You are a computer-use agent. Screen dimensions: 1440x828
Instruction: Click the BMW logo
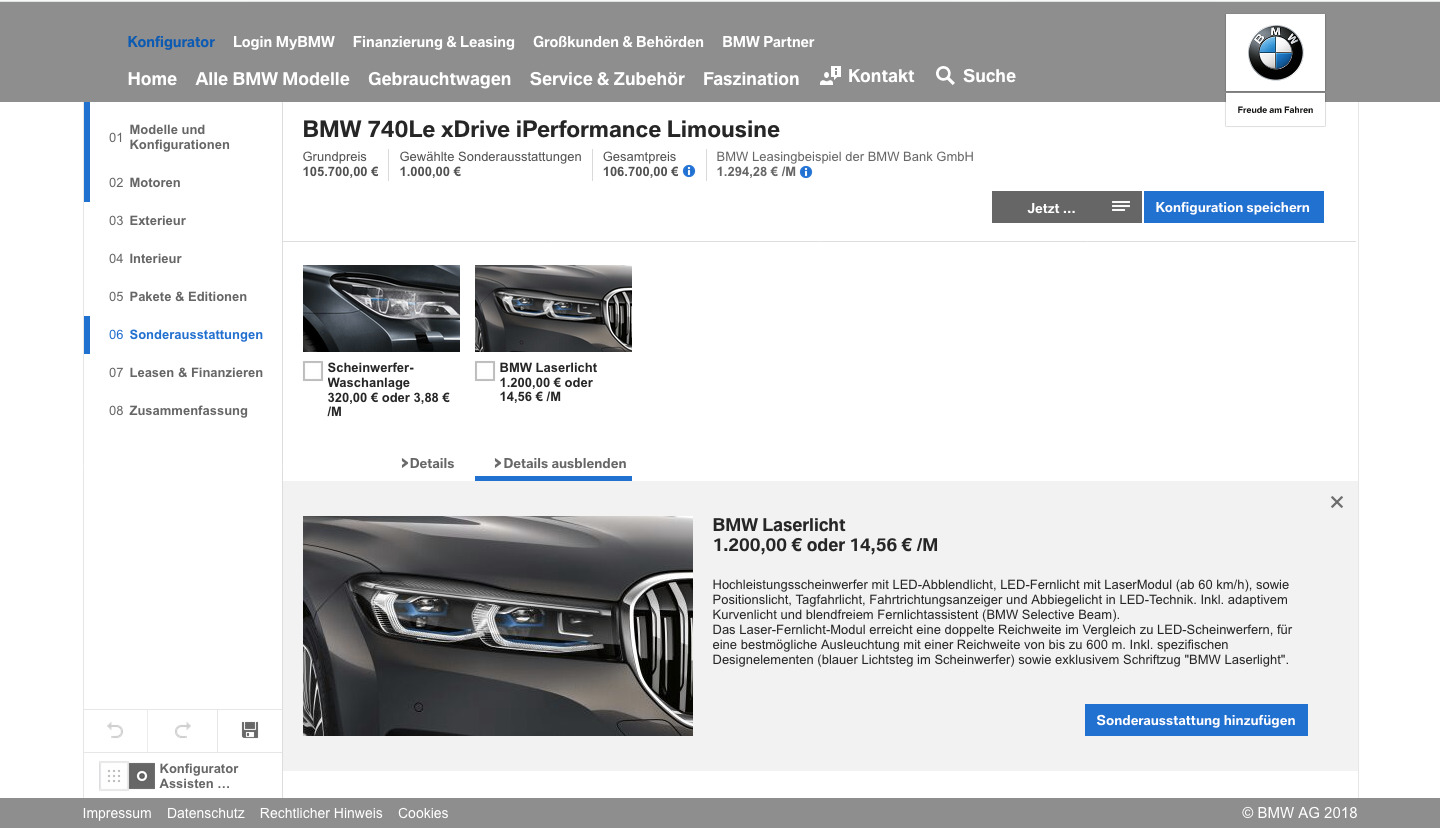(x=1275, y=54)
